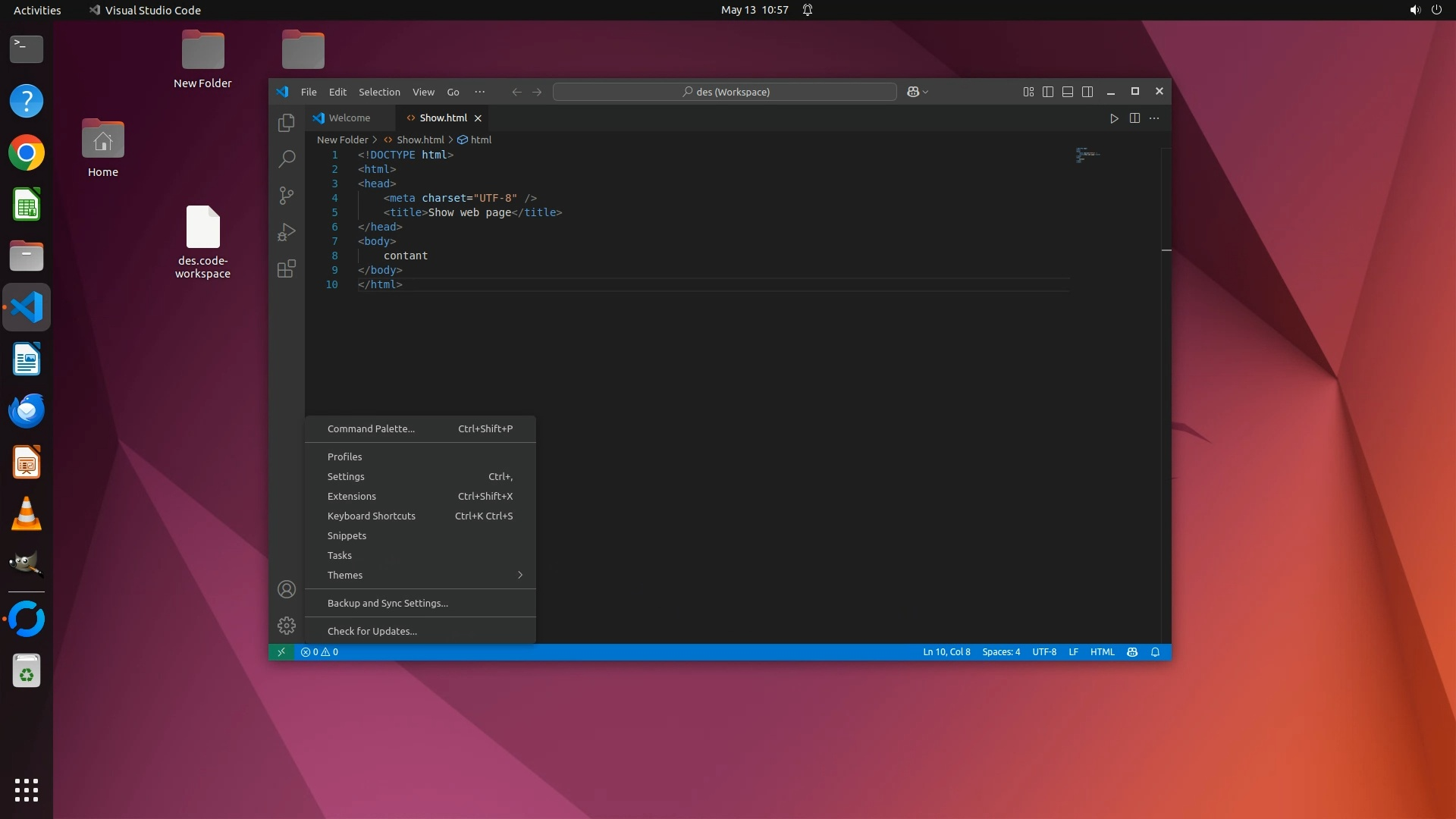
Task: Open the Extensions view in the activity bar
Action: pyautogui.click(x=286, y=268)
